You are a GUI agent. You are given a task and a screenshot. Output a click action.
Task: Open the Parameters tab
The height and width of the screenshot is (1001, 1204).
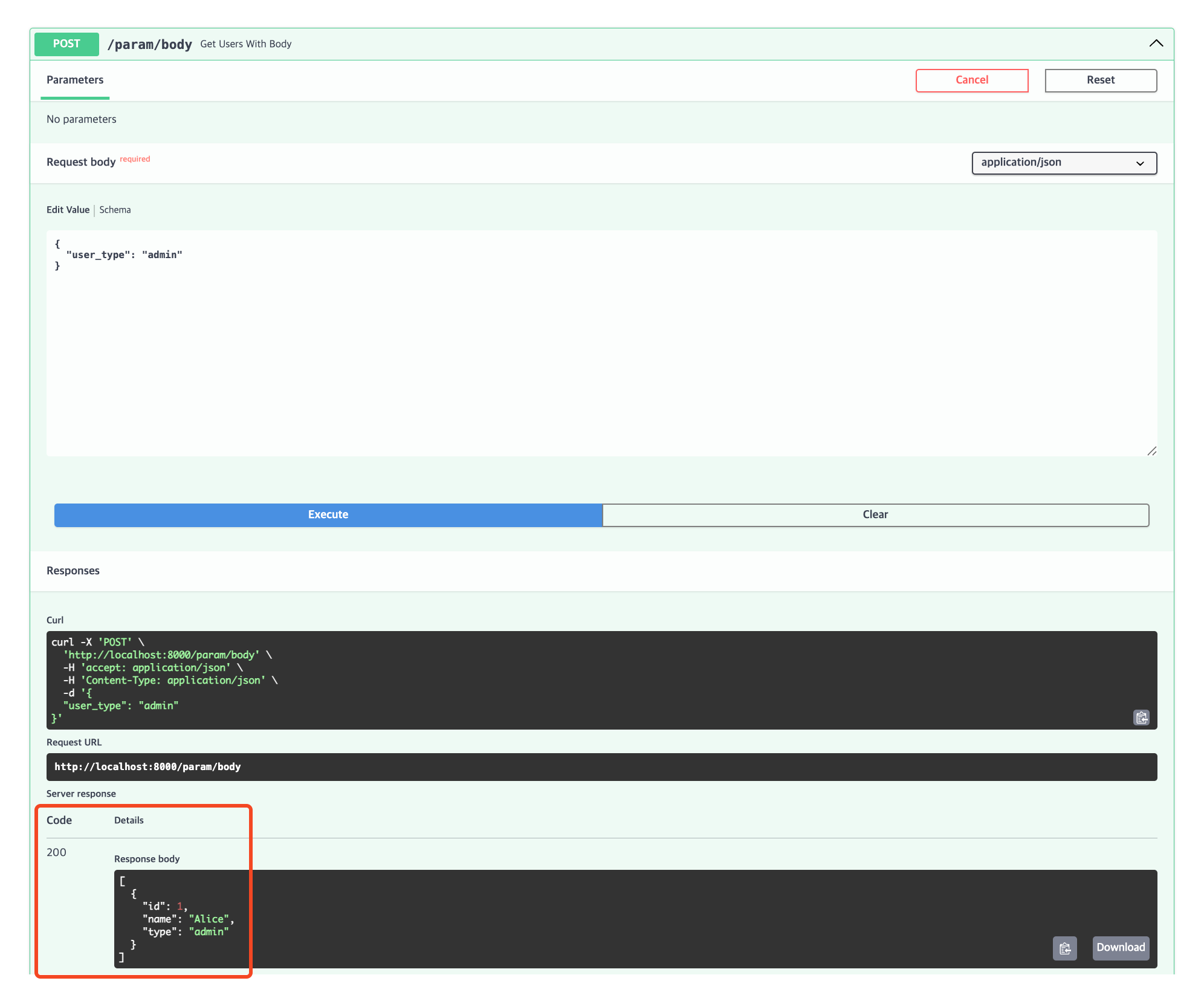tap(75, 80)
